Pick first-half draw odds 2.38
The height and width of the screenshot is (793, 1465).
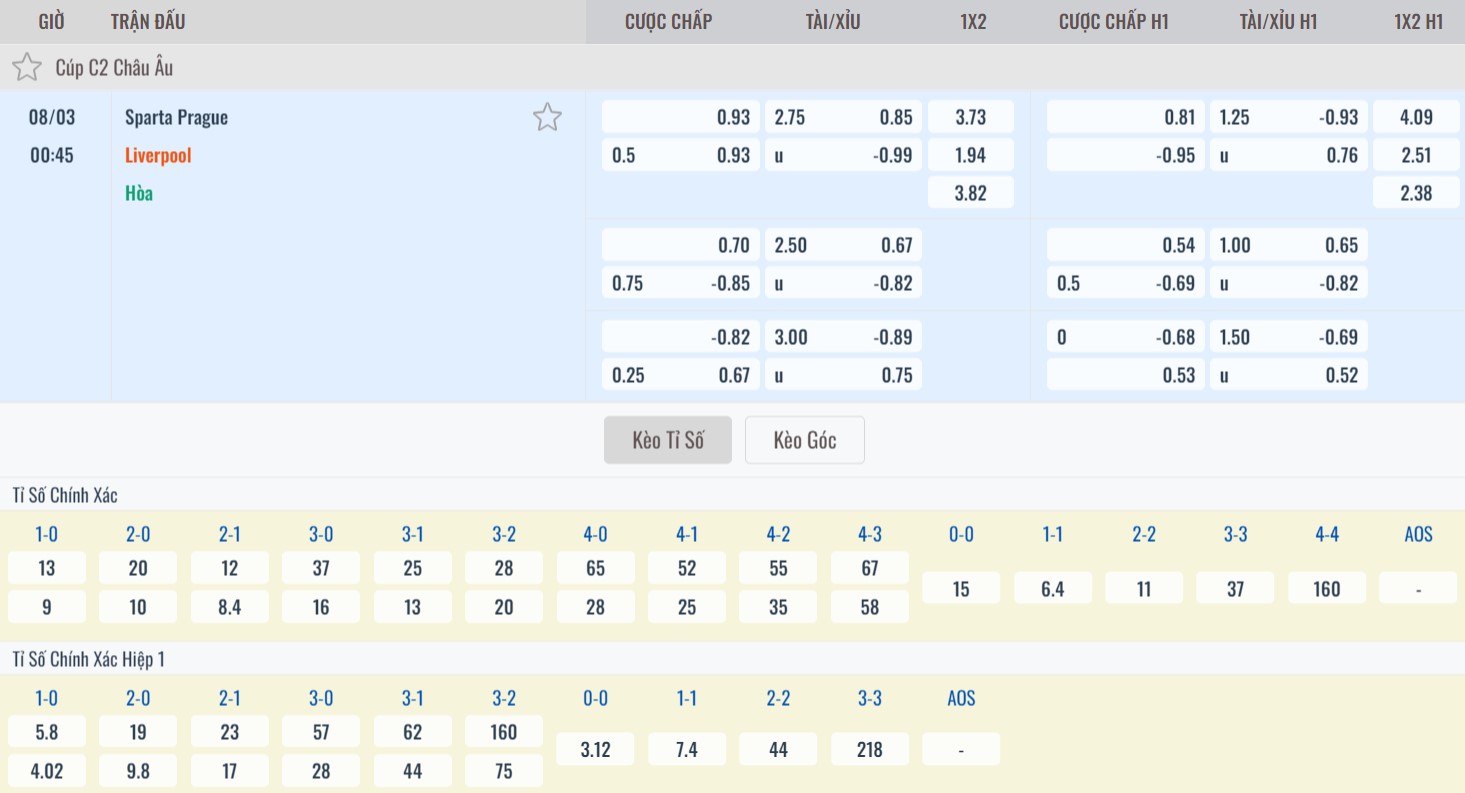click(1416, 193)
